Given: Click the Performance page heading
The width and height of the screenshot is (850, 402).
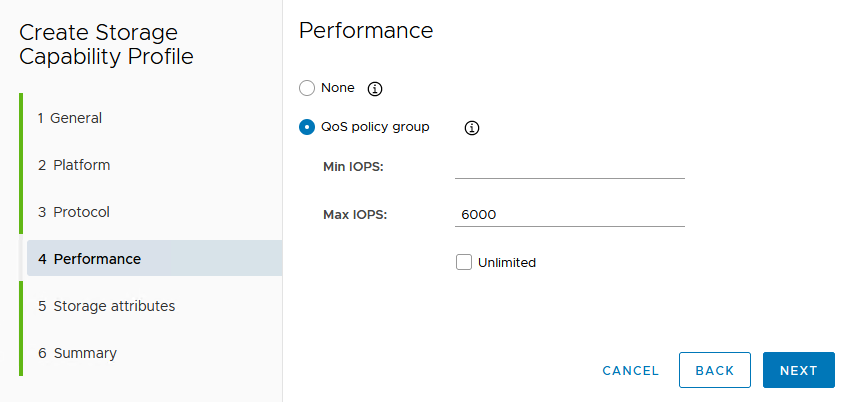Looking at the screenshot, I should tap(366, 31).
